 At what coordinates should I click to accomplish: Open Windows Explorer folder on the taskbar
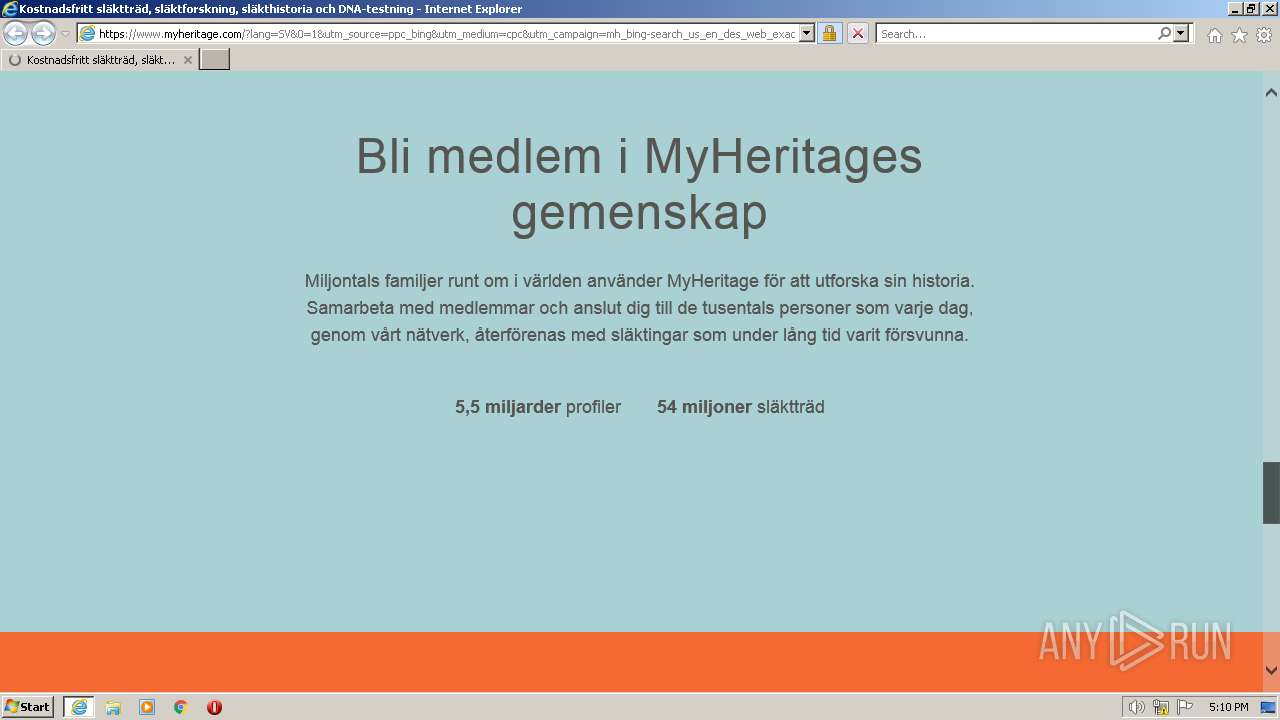pyautogui.click(x=113, y=707)
